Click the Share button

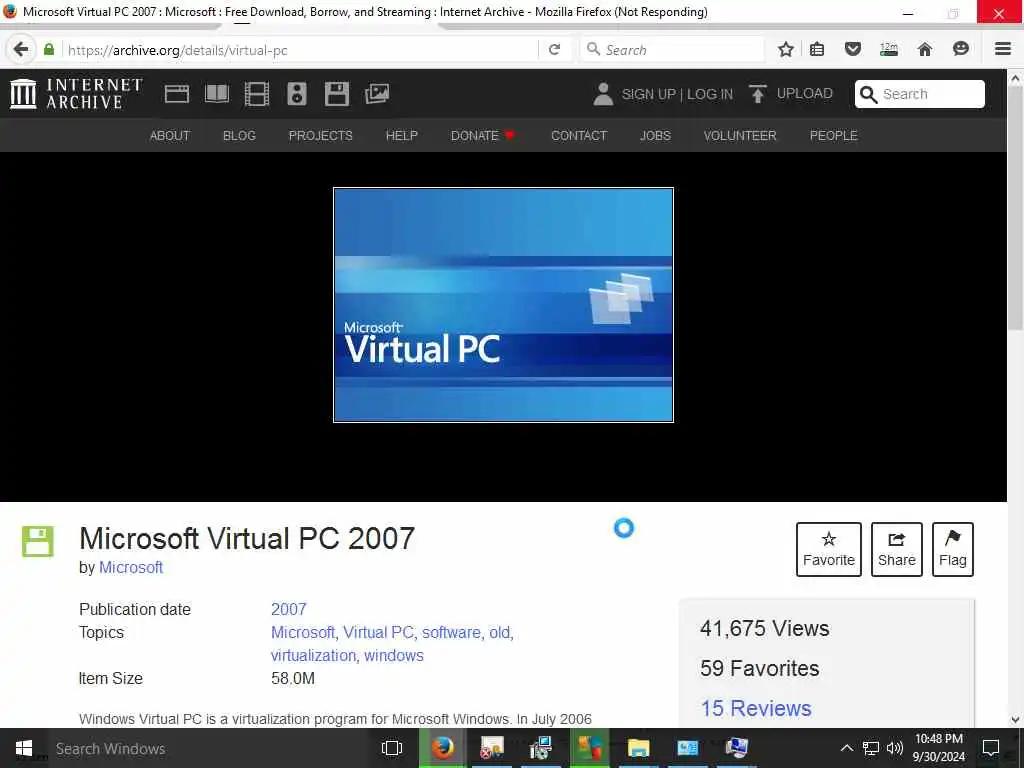pyautogui.click(x=897, y=549)
